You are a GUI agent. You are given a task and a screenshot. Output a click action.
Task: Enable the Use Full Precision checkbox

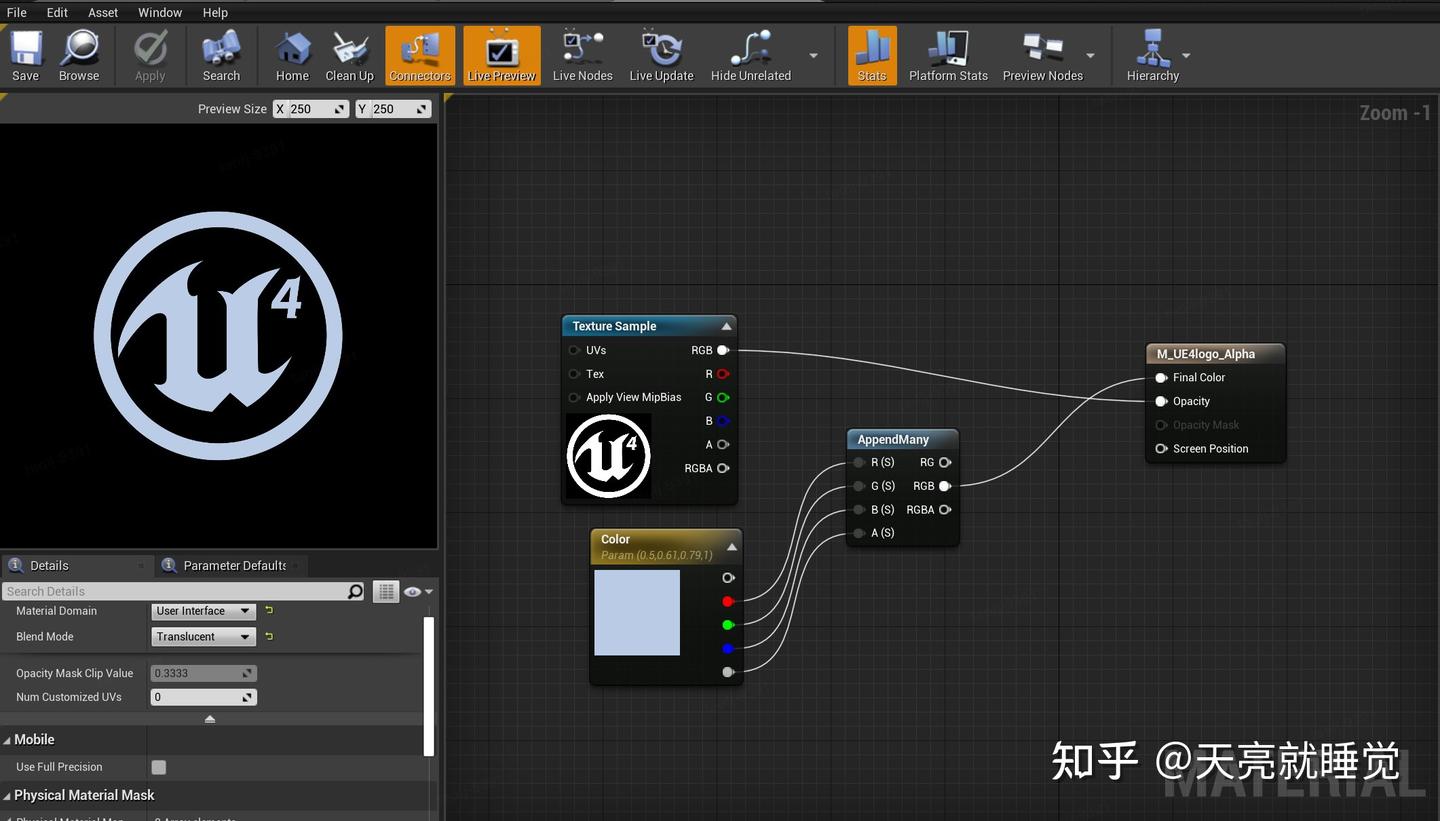[x=158, y=767]
